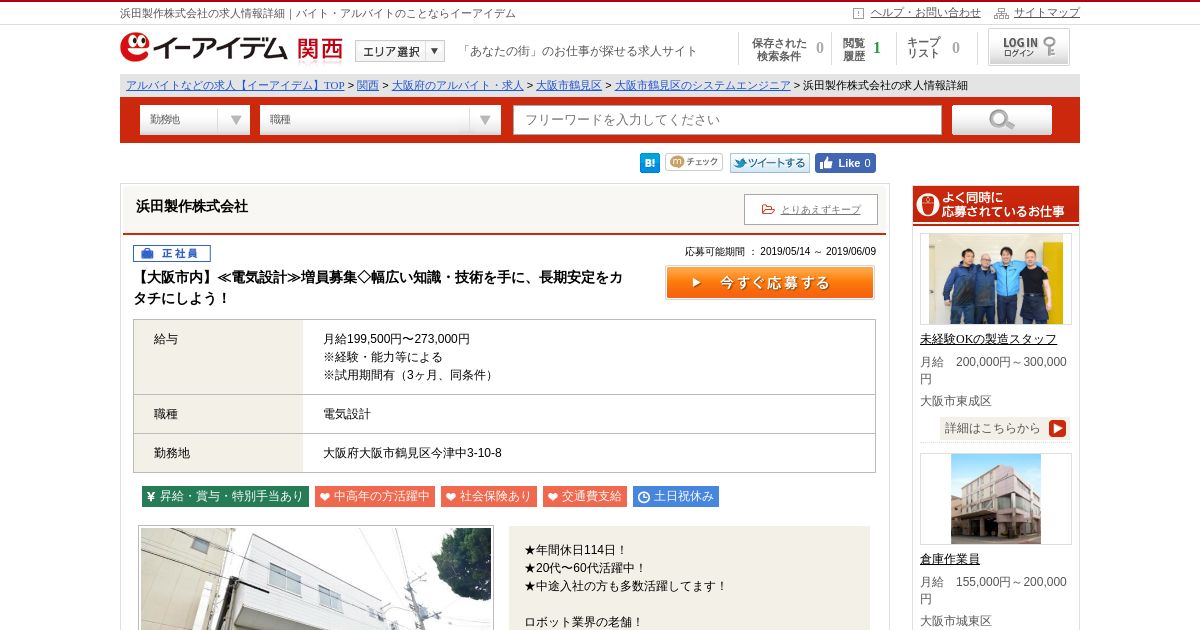Image resolution: width=1200 pixels, height=630 pixels.
Task: Open 未経験OKの製造スタッフ job link
Action: [988, 339]
